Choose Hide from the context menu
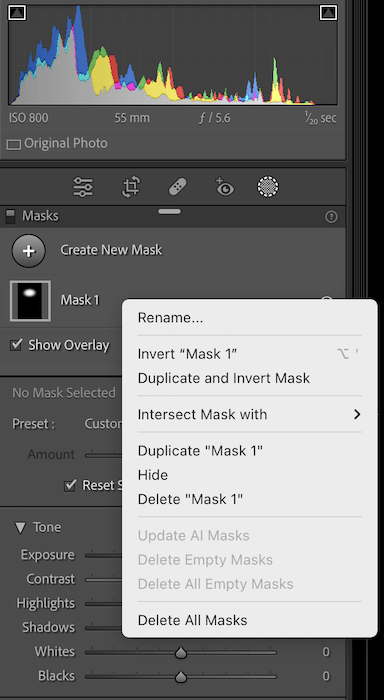 [250, 475]
